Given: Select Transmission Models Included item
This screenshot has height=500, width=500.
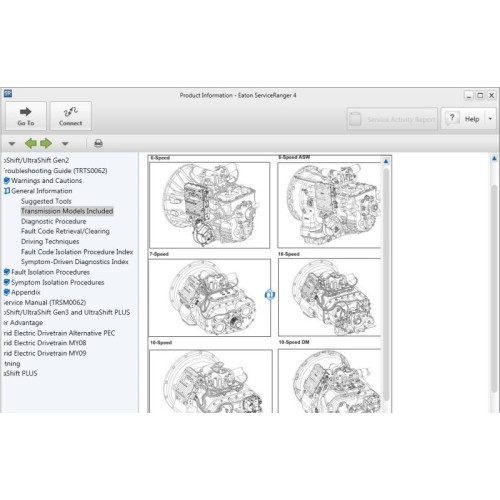Looking at the screenshot, I should 67,211.
